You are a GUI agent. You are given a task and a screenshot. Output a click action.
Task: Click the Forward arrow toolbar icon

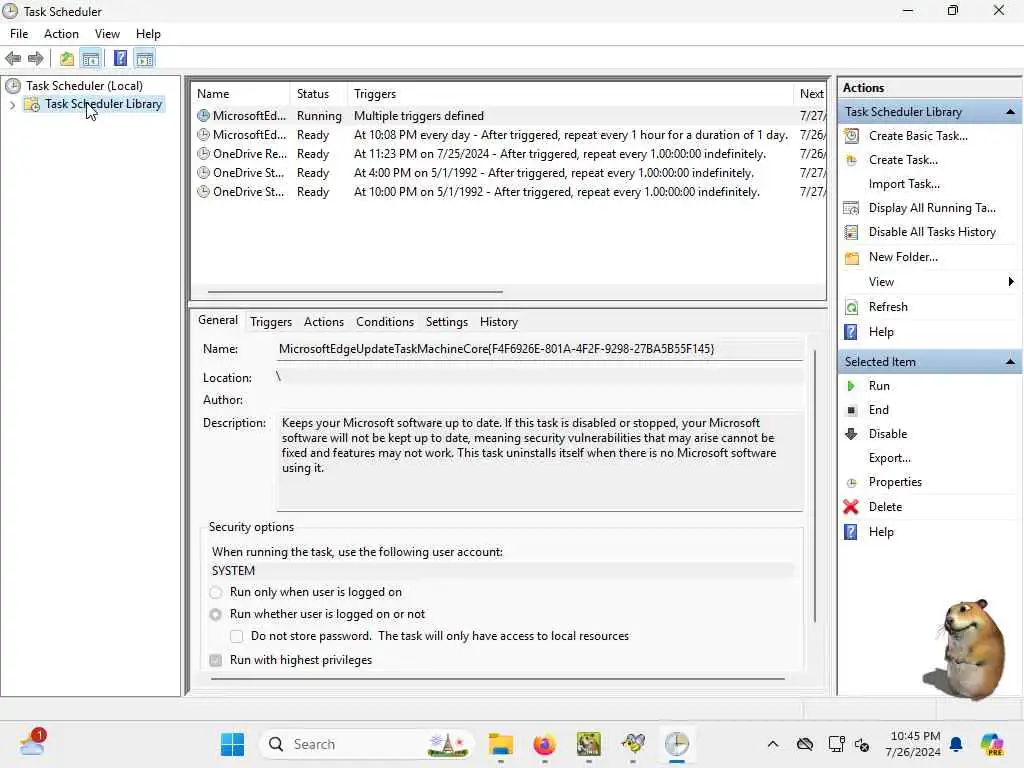coord(36,59)
